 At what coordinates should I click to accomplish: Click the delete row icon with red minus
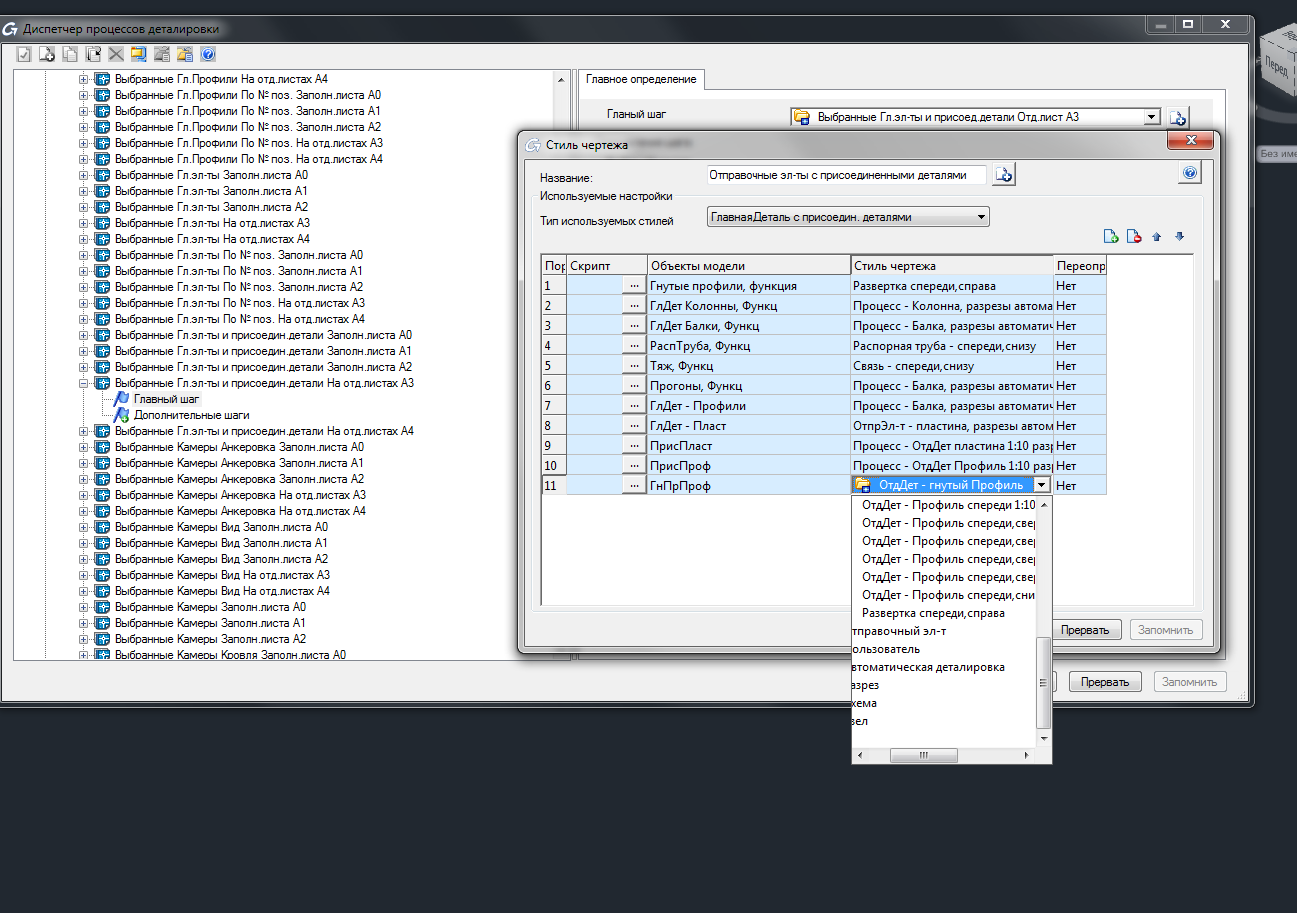pyautogui.click(x=1134, y=237)
